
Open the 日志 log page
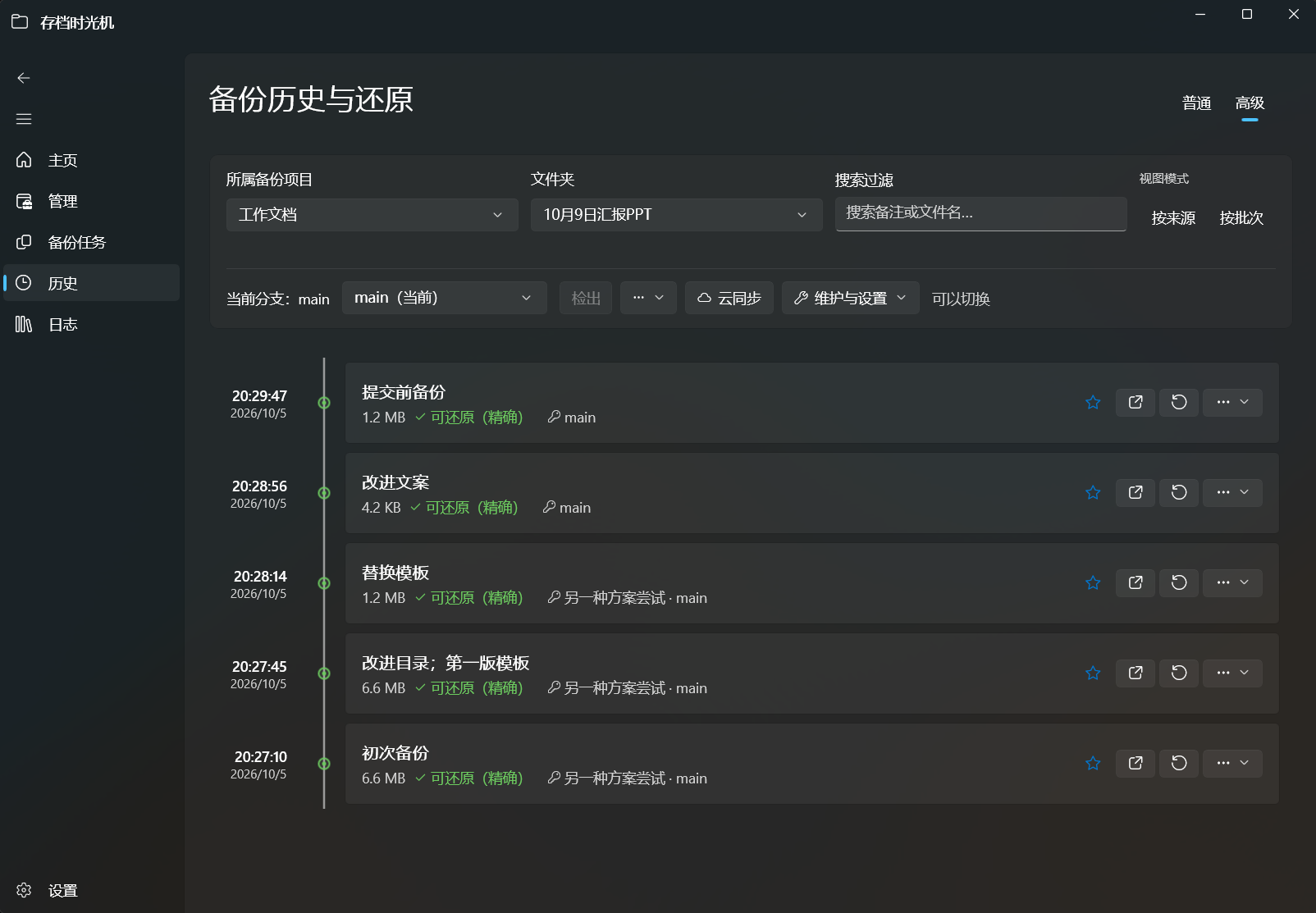click(92, 324)
